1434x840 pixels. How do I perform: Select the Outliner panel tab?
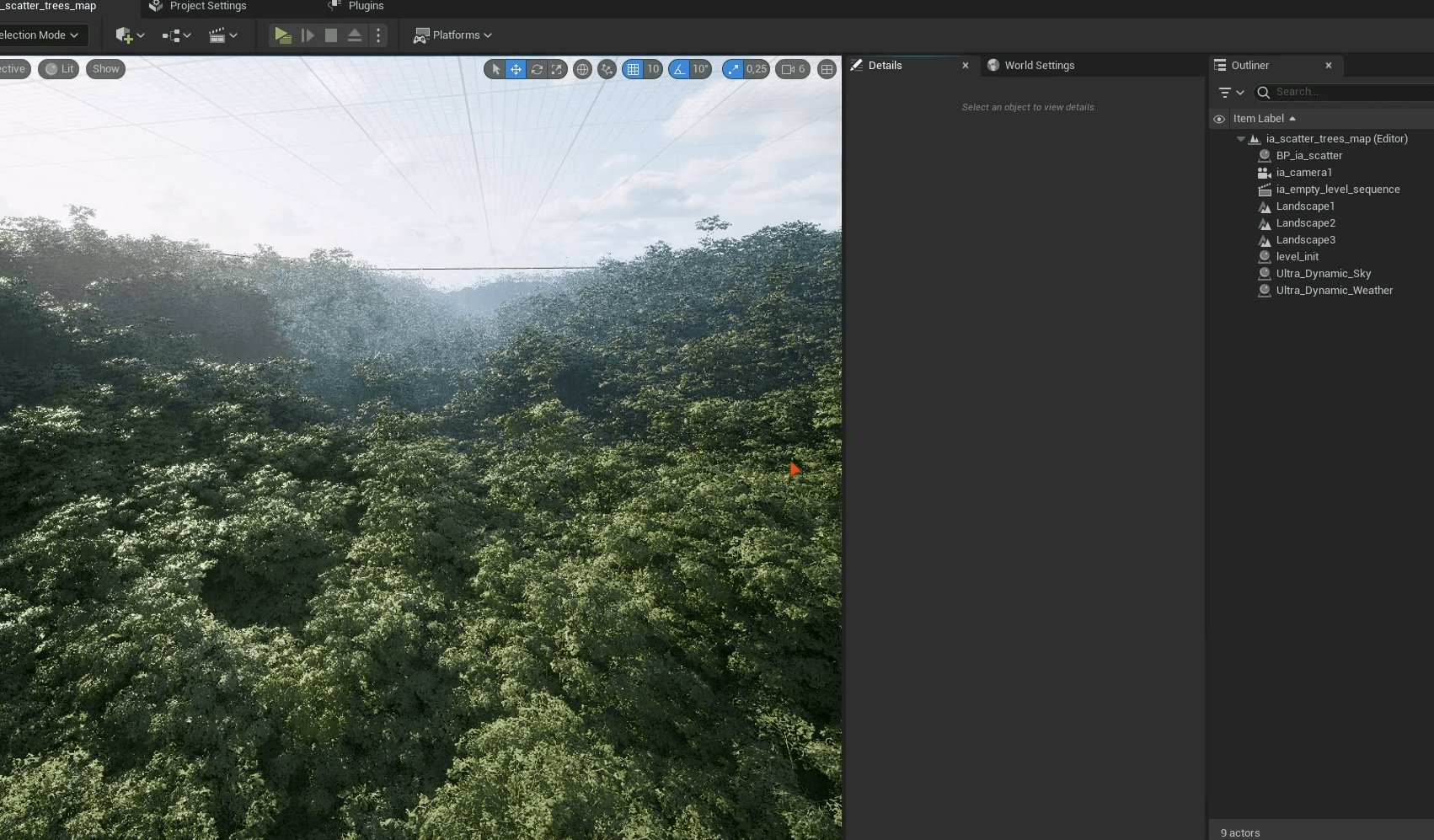click(1249, 66)
